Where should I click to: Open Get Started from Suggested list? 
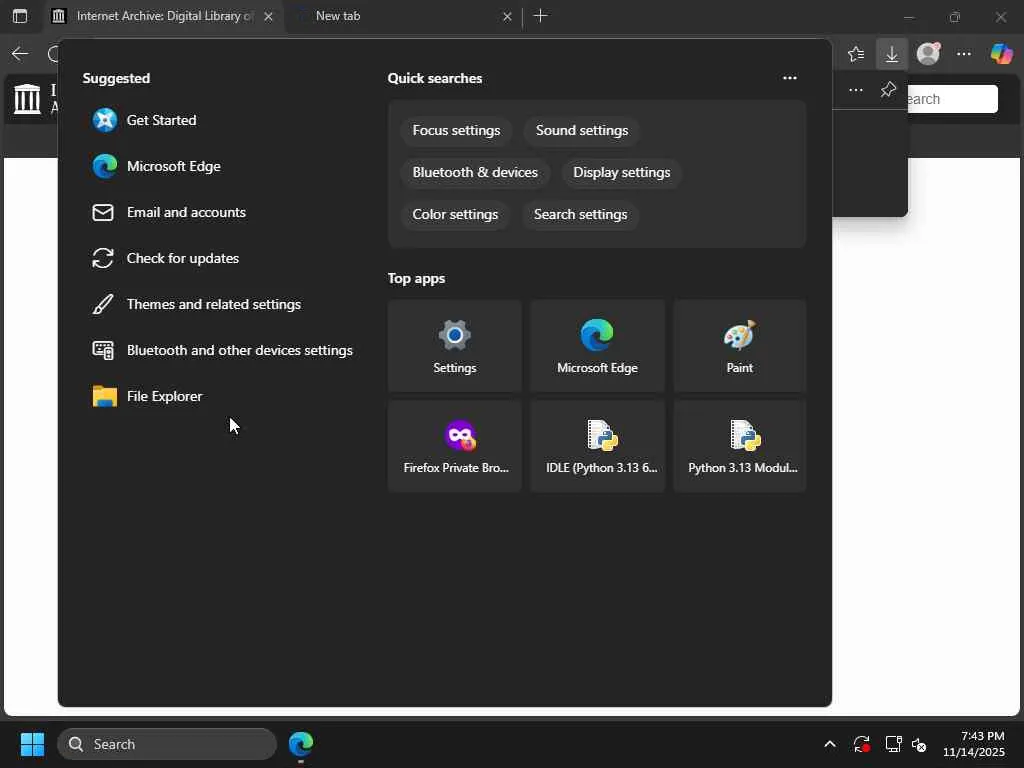tap(161, 120)
